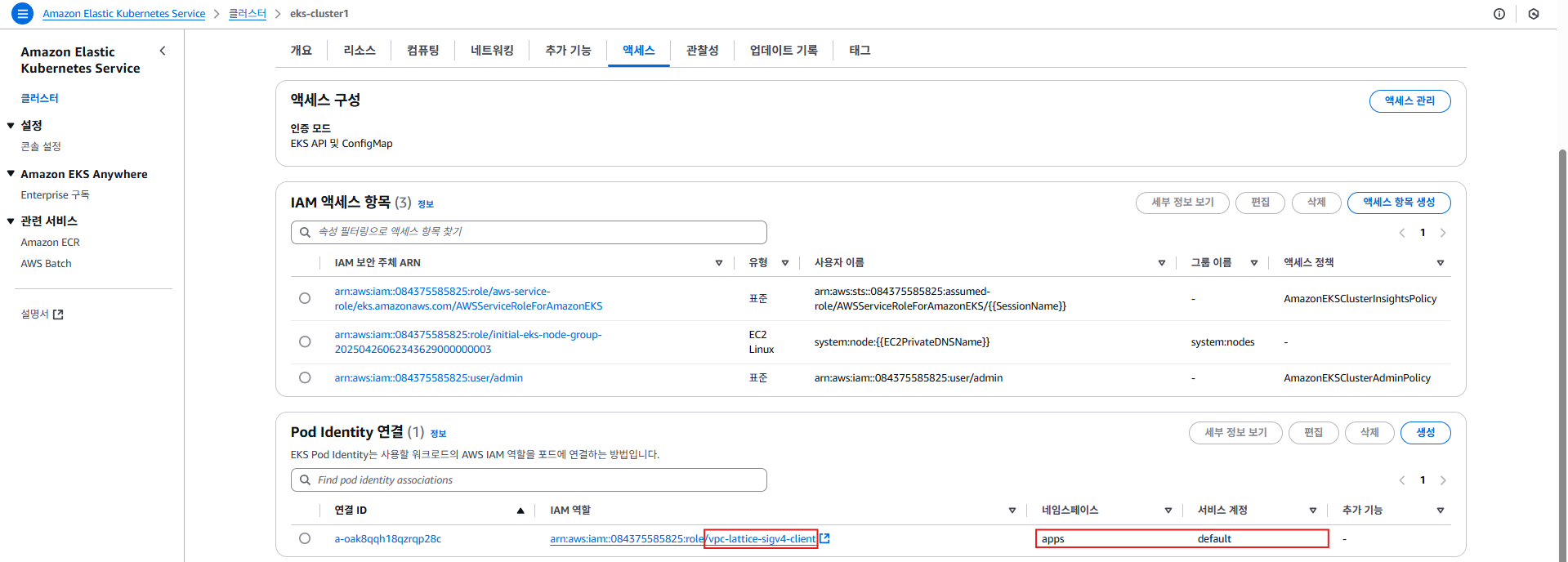
Task: Open Enterprise 구독 sidebar link
Action: pyautogui.click(x=55, y=195)
